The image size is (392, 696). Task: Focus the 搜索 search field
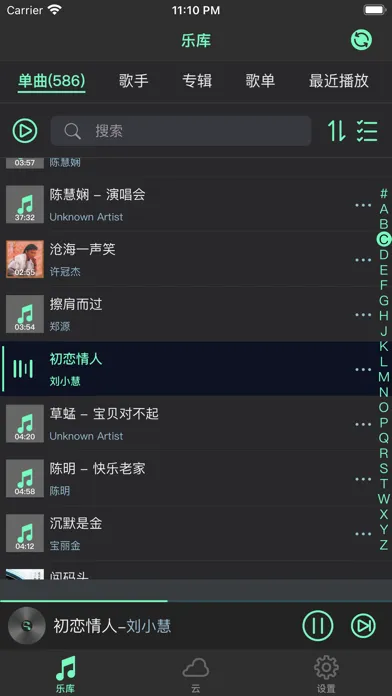[181, 131]
